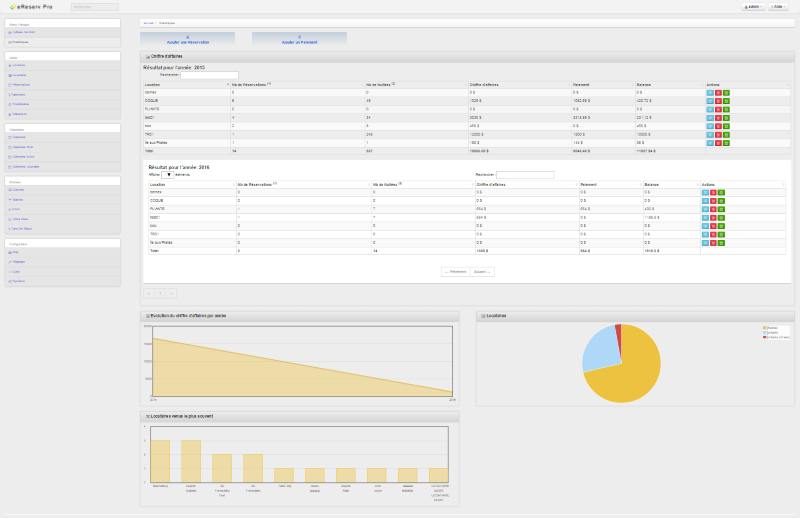Click the red action icon for TRO1 in 2015
Viewport: 800px width, 518px height.
click(718, 134)
